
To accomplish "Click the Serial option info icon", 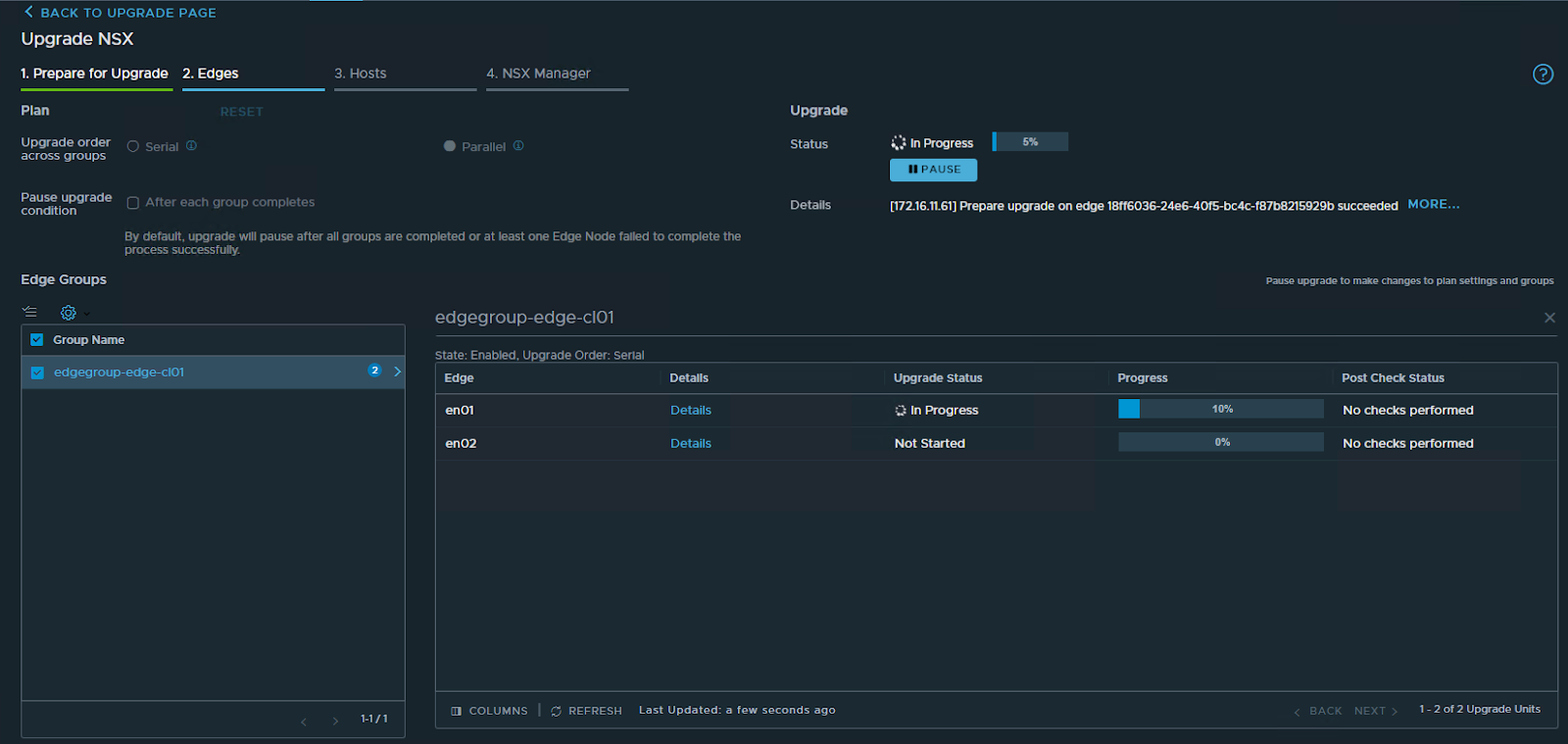I will point(191,145).
